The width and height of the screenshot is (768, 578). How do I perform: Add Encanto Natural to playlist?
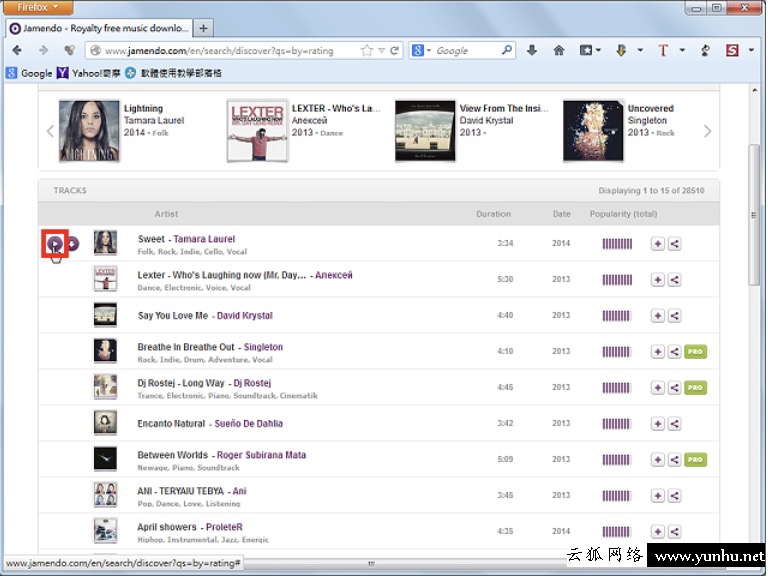pyautogui.click(x=657, y=423)
